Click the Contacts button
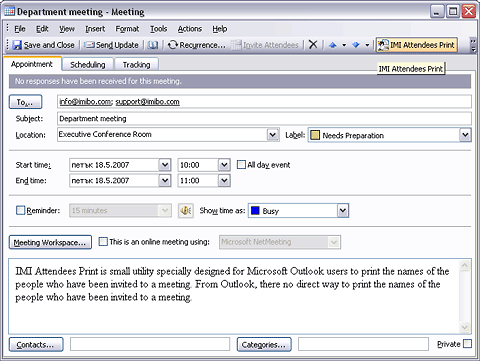 pyautogui.click(x=36, y=344)
